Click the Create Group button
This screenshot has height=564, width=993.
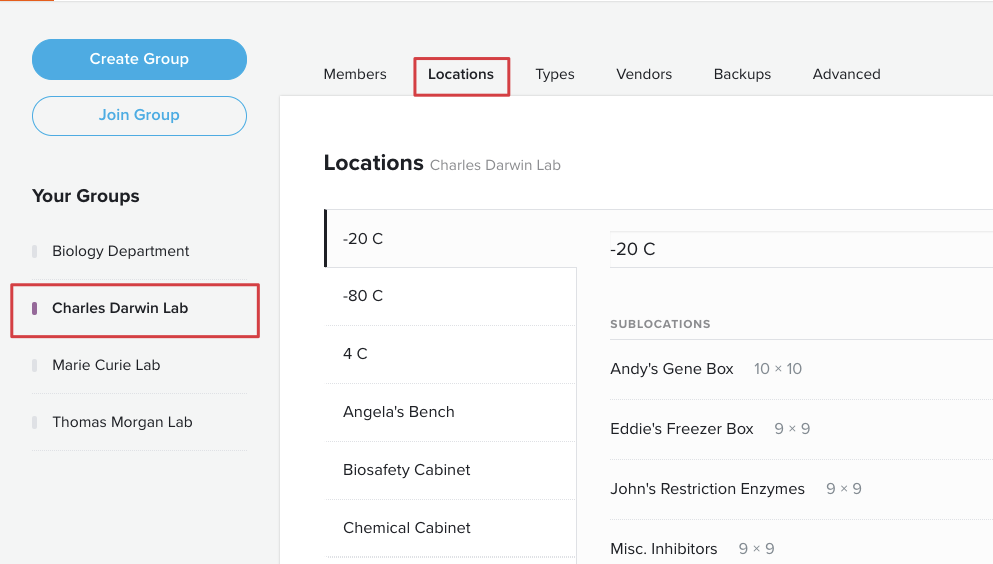139,60
